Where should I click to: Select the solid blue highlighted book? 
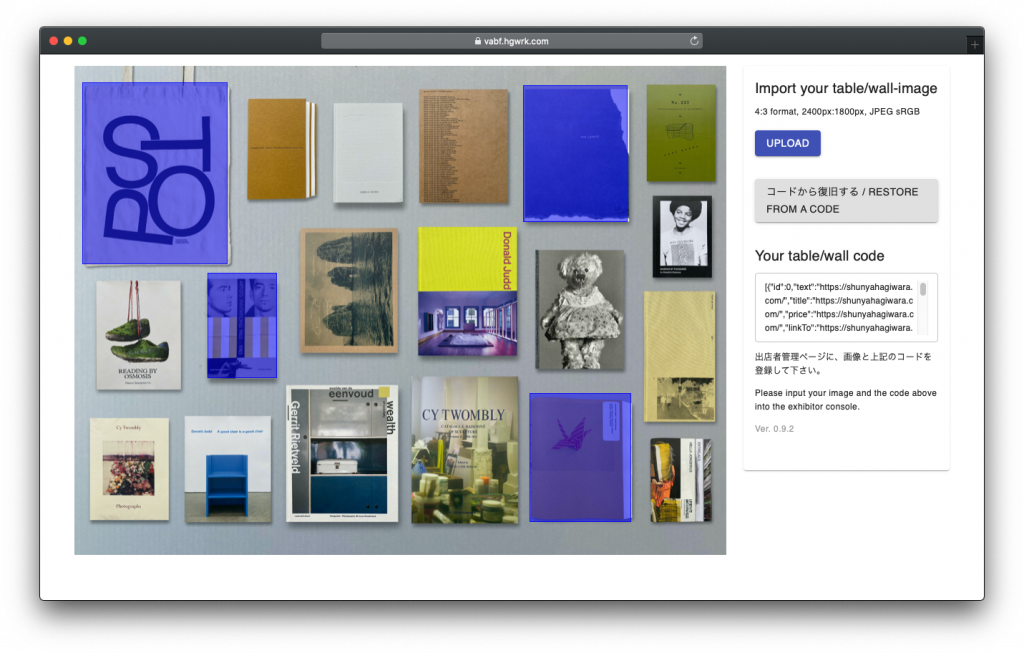pos(576,153)
